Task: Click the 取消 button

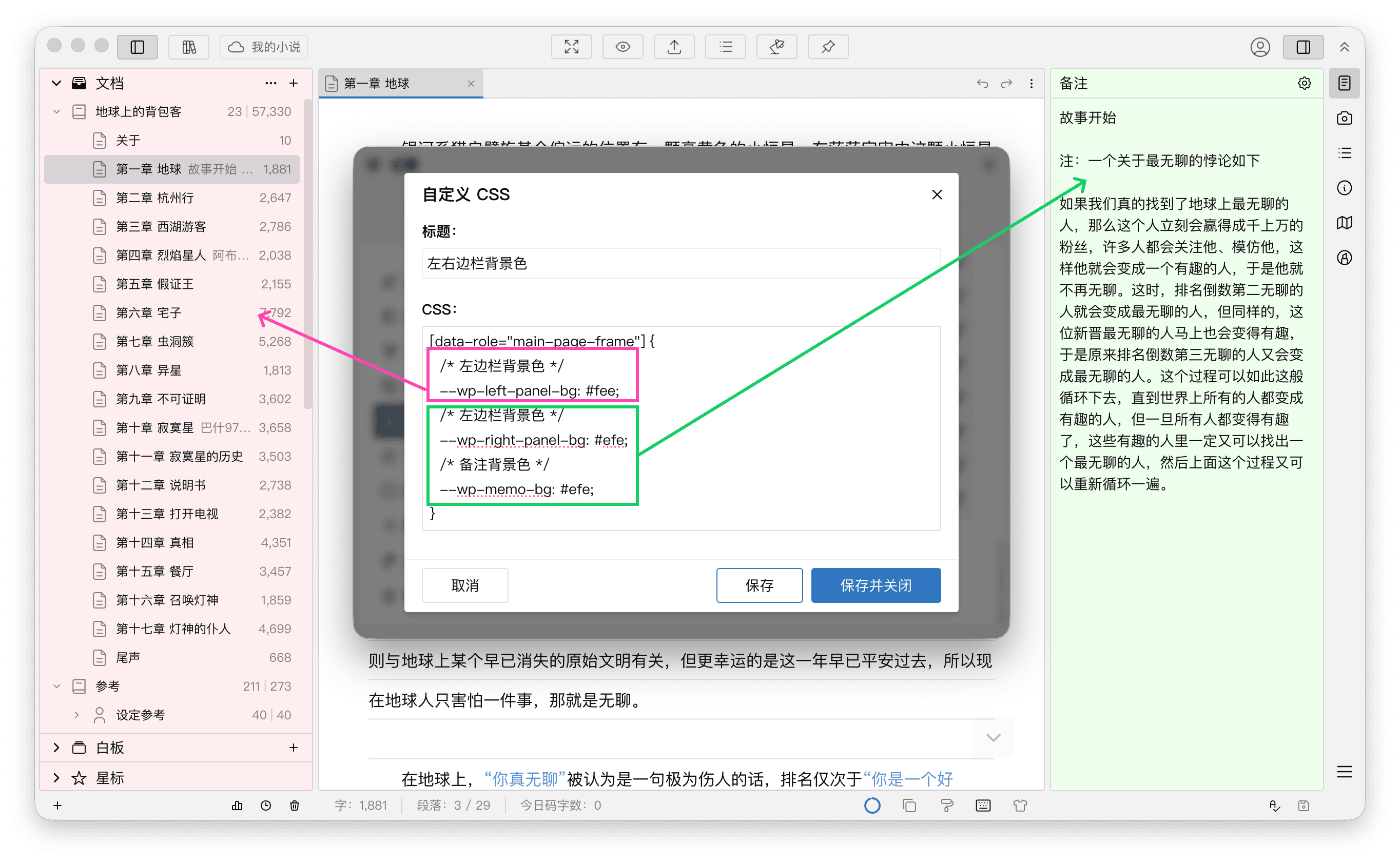Action: pyautogui.click(x=464, y=585)
